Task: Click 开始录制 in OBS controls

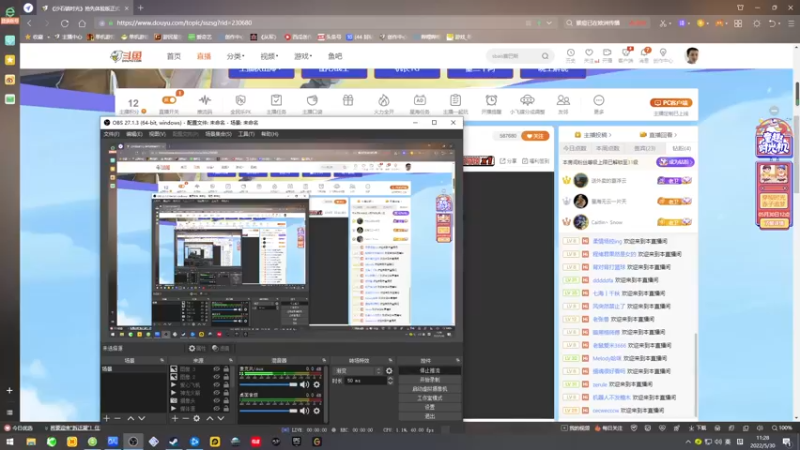Action: pyautogui.click(x=430, y=380)
